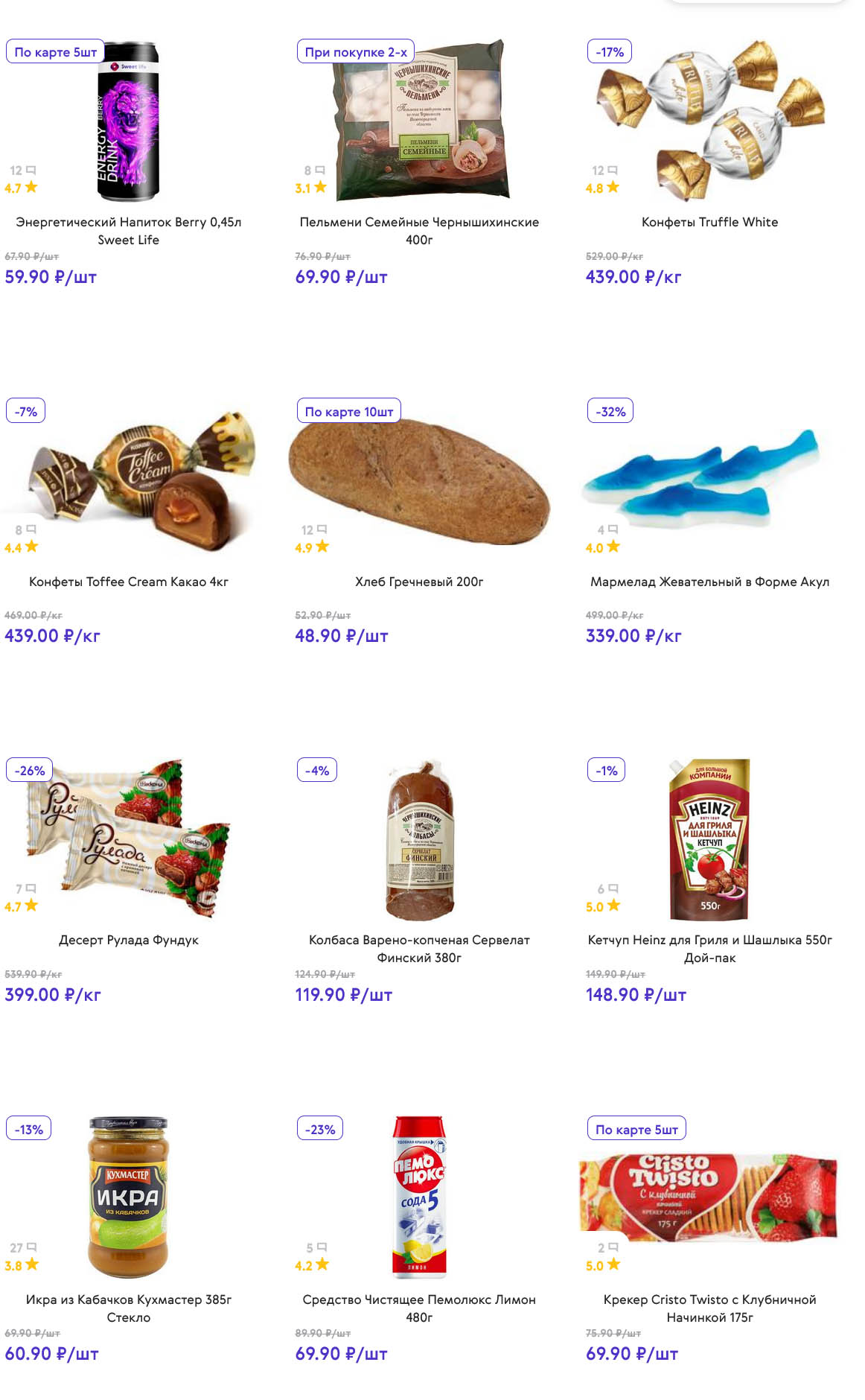
Task: Open the Сервелат Финский sausage image
Action: coord(420,840)
